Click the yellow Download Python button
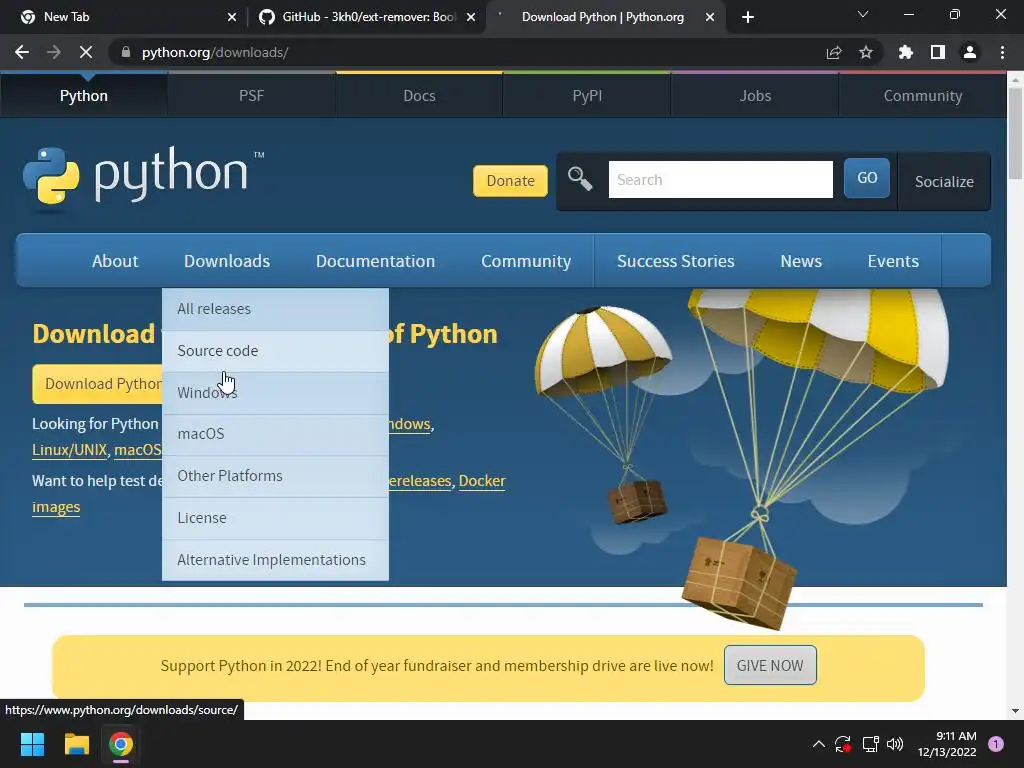This screenshot has width=1024, height=768. click(98, 384)
